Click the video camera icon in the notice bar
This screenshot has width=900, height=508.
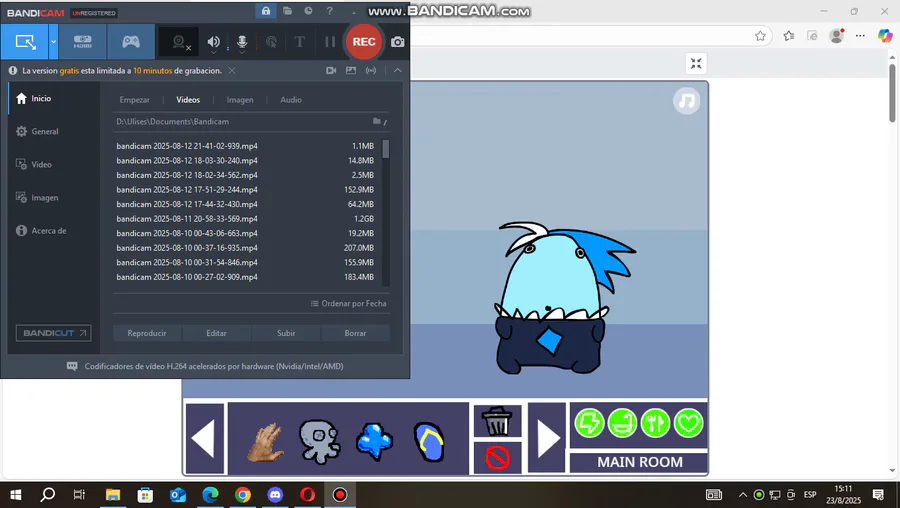tap(331, 71)
